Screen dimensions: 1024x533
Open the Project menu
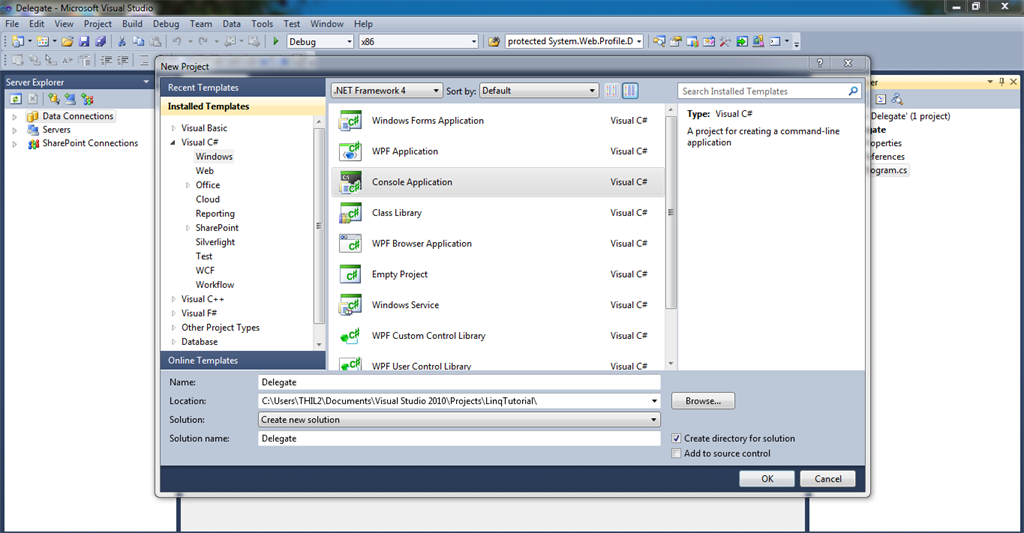(97, 24)
